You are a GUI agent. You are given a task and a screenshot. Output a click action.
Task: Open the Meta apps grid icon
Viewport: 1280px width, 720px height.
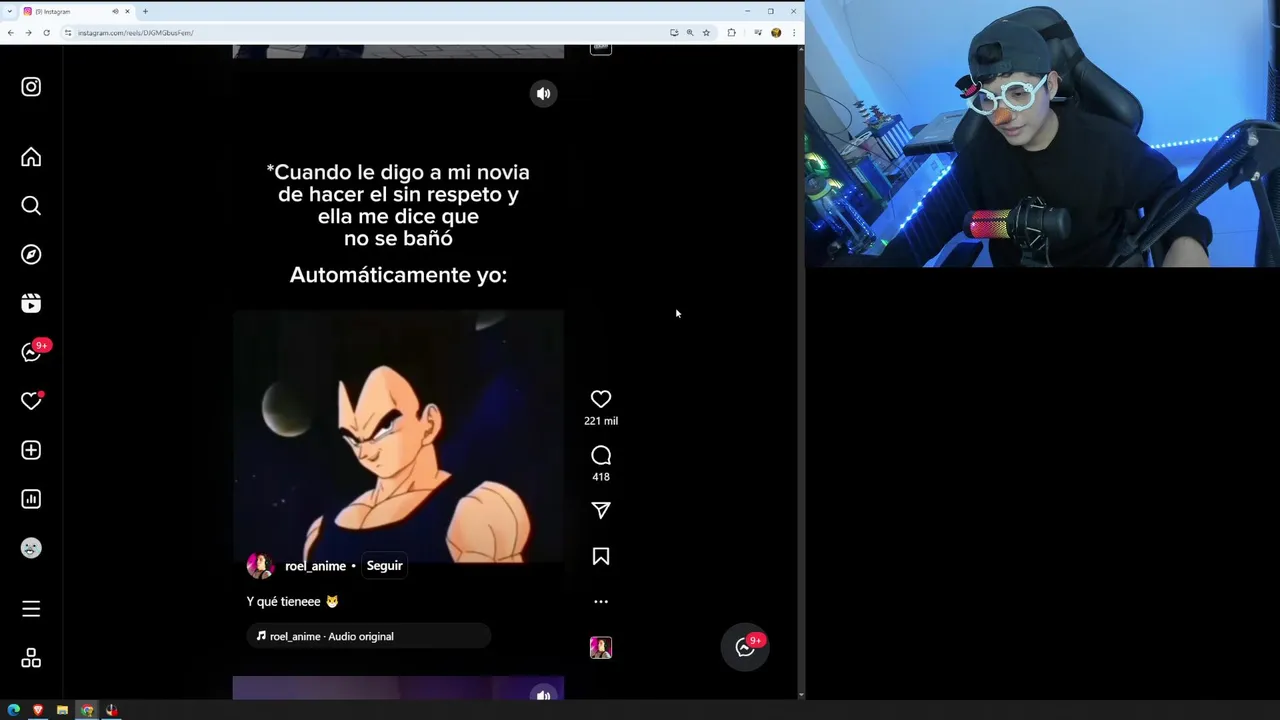[x=31, y=658]
